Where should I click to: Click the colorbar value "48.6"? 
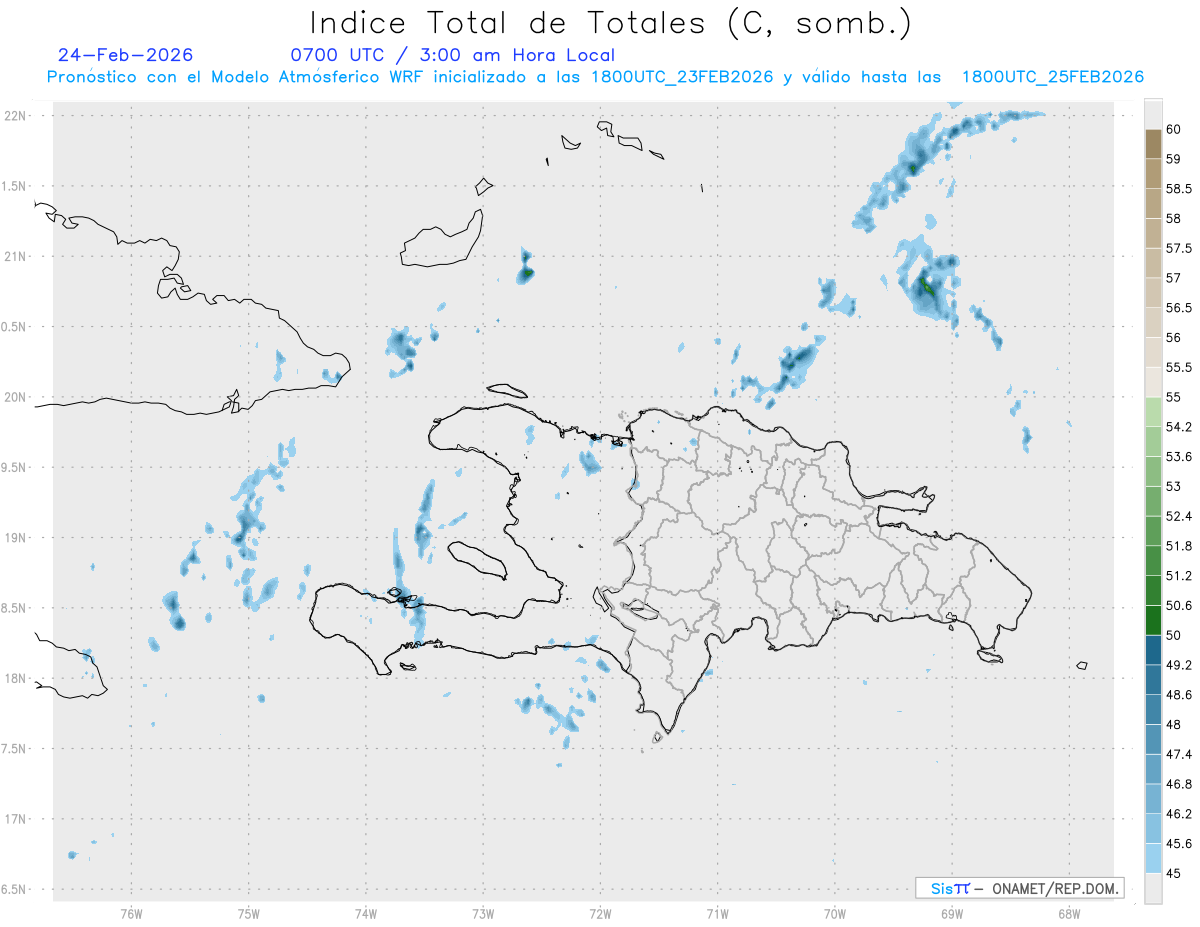point(1178,695)
